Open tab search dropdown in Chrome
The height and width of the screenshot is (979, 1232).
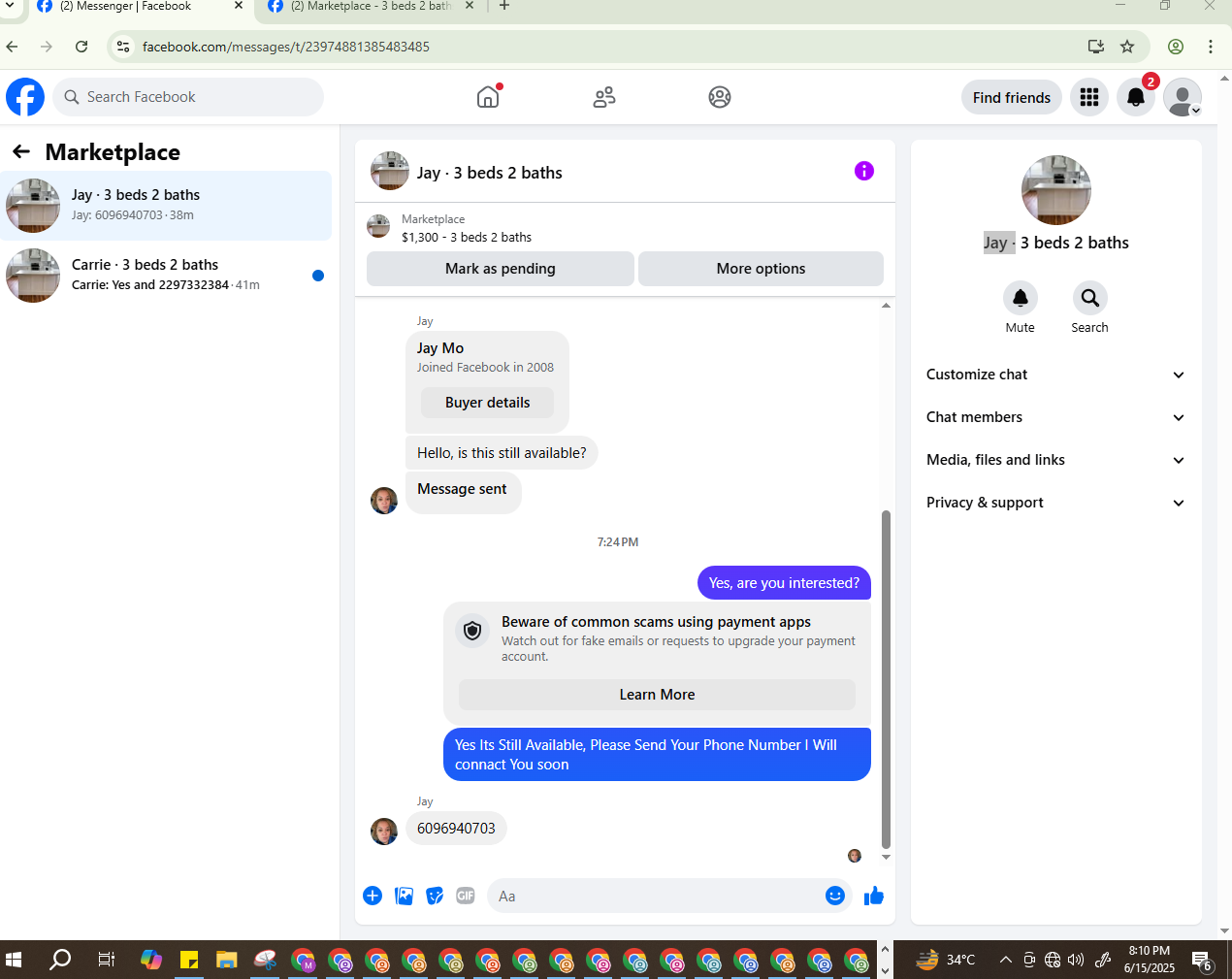pyautogui.click(x=10, y=6)
